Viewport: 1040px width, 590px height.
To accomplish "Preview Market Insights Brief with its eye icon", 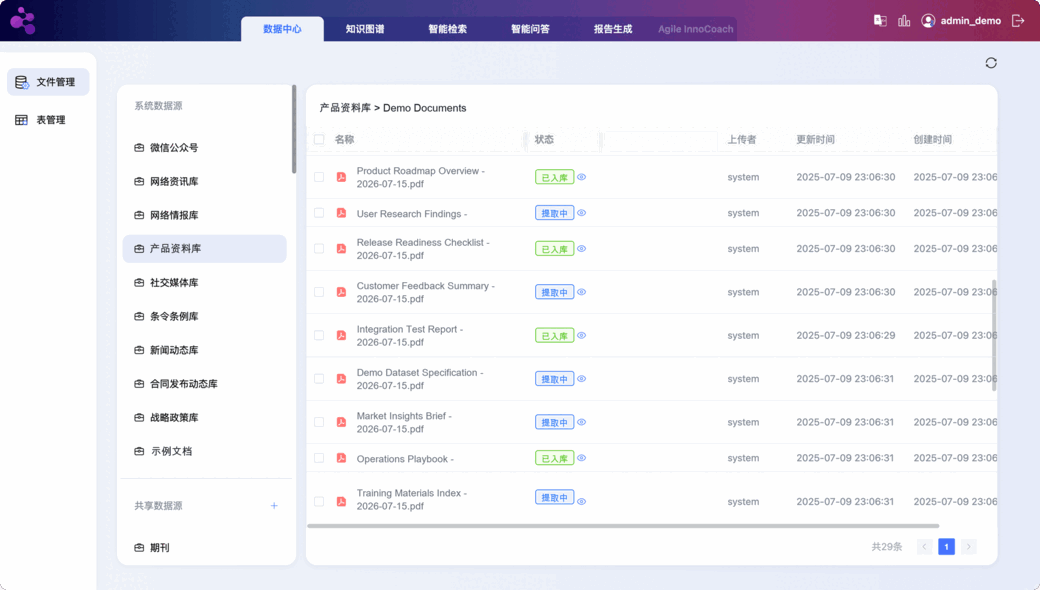I will (x=582, y=422).
